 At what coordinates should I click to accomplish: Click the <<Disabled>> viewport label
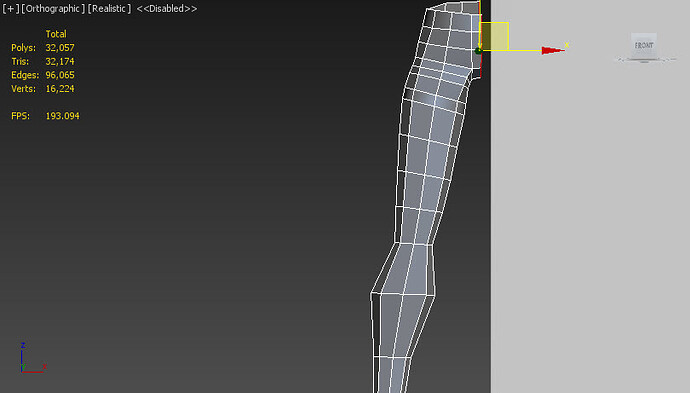tap(167, 8)
